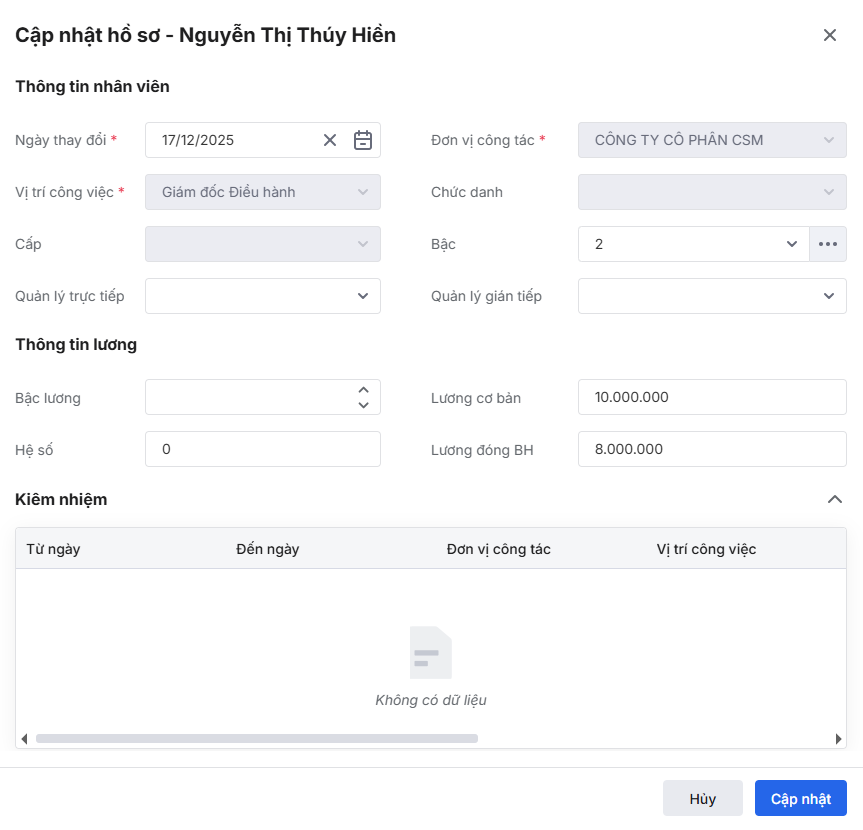Click the Cập nhật button

800,799
